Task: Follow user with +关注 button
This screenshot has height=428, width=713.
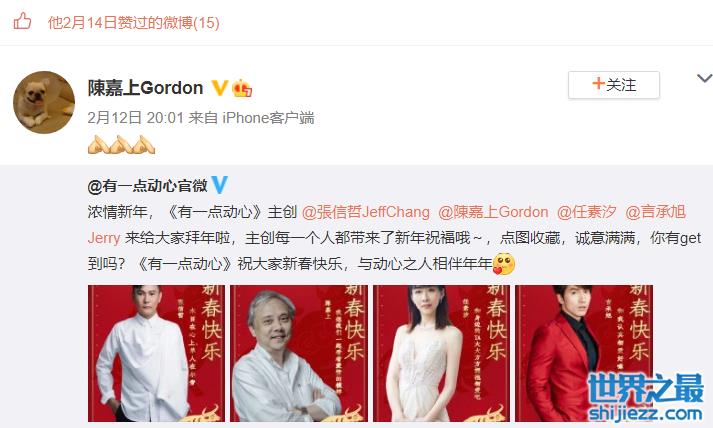Action: [613, 85]
